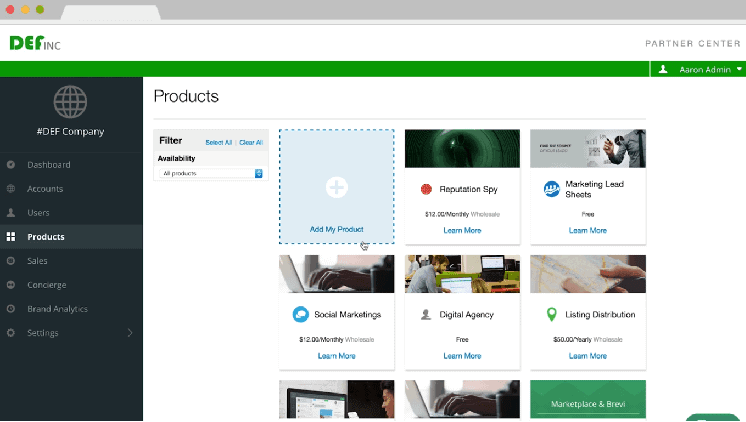
Task: Click the Social Marketings product title
Action: pyautogui.click(x=348, y=314)
